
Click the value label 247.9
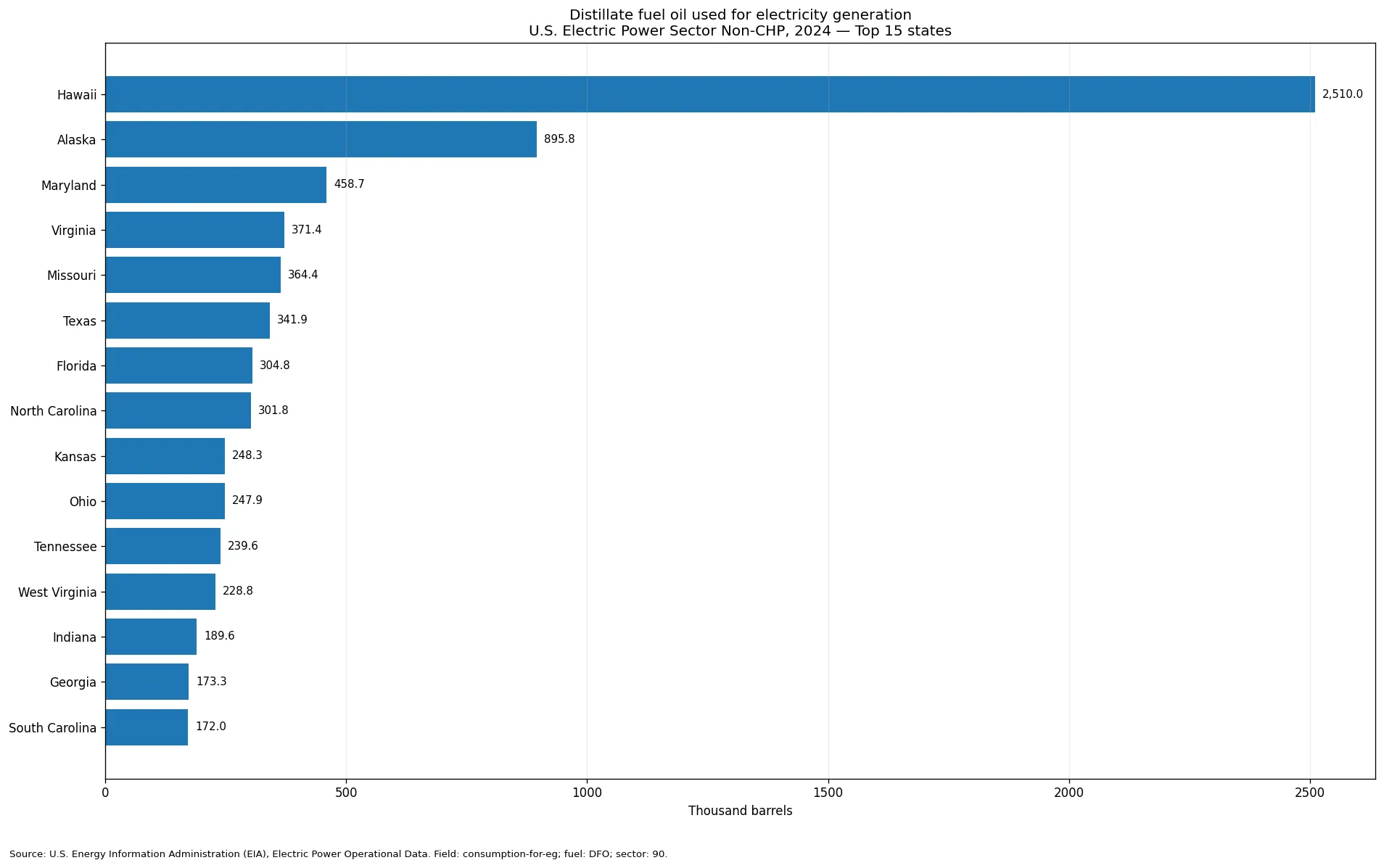click(x=247, y=500)
